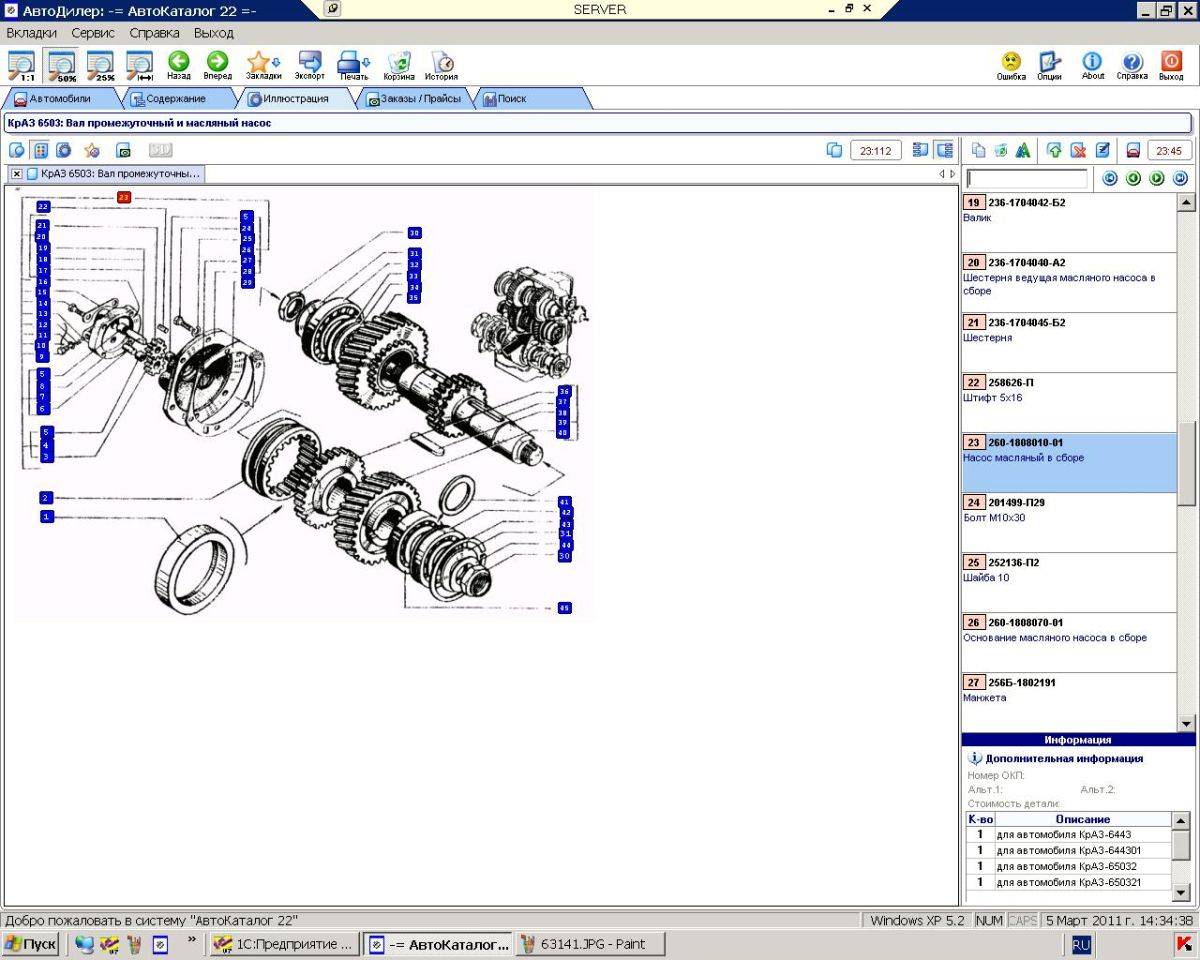This screenshot has height=960, width=1200.
Task: Set zoom to the 1:1 magnifier icon
Action: click(x=21, y=65)
